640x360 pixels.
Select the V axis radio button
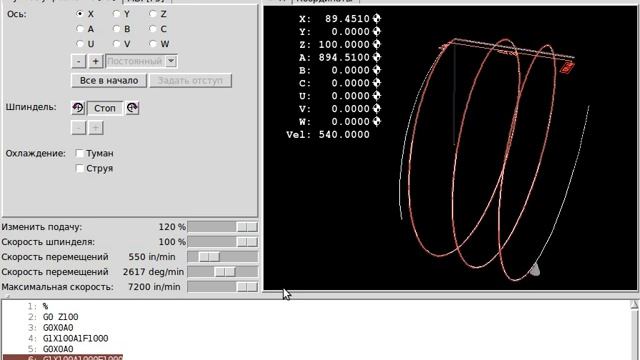[x=117, y=44]
